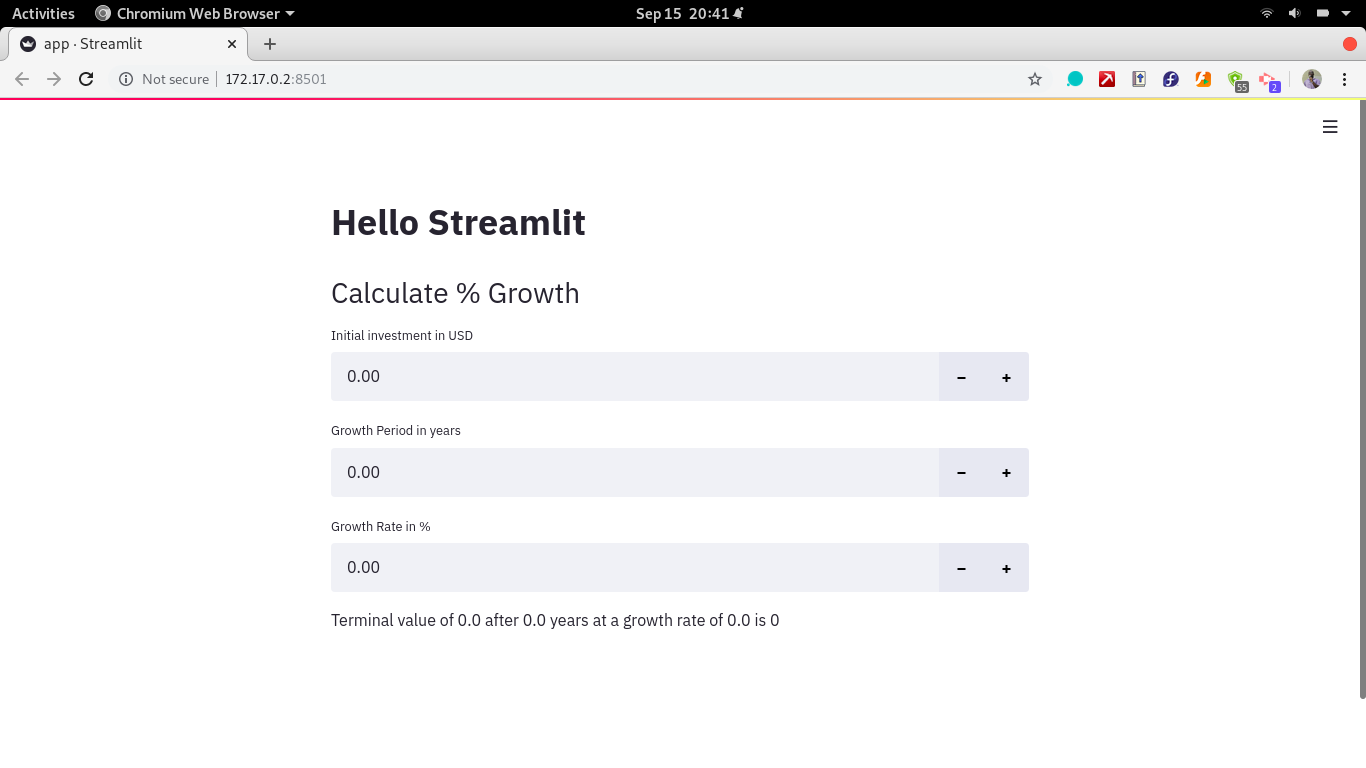
Task: Close the app · Streamlit tab
Action: tap(232, 44)
